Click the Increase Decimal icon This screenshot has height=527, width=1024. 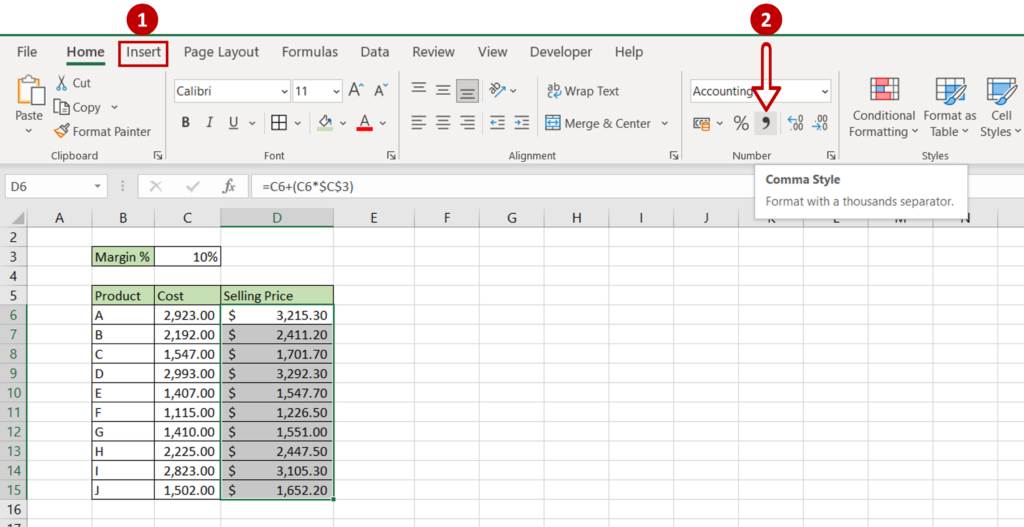tap(796, 124)
